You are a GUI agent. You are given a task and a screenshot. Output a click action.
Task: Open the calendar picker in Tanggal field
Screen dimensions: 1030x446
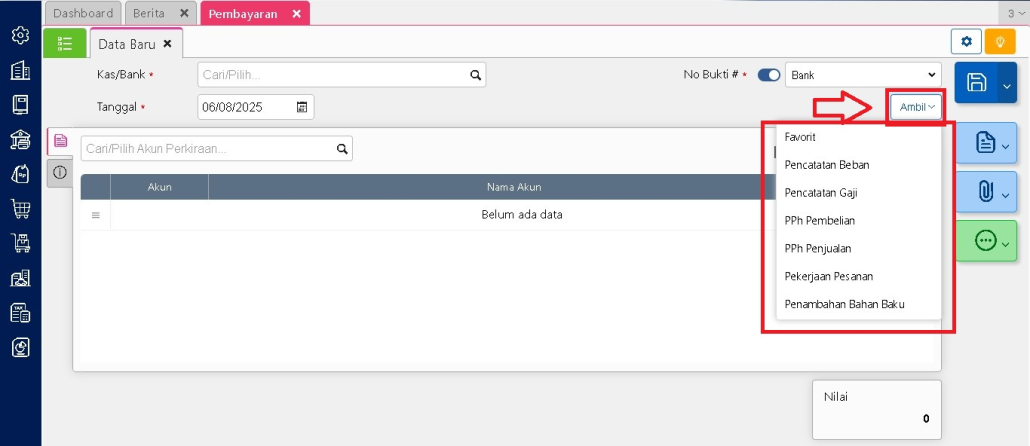[x=302, y=107]
